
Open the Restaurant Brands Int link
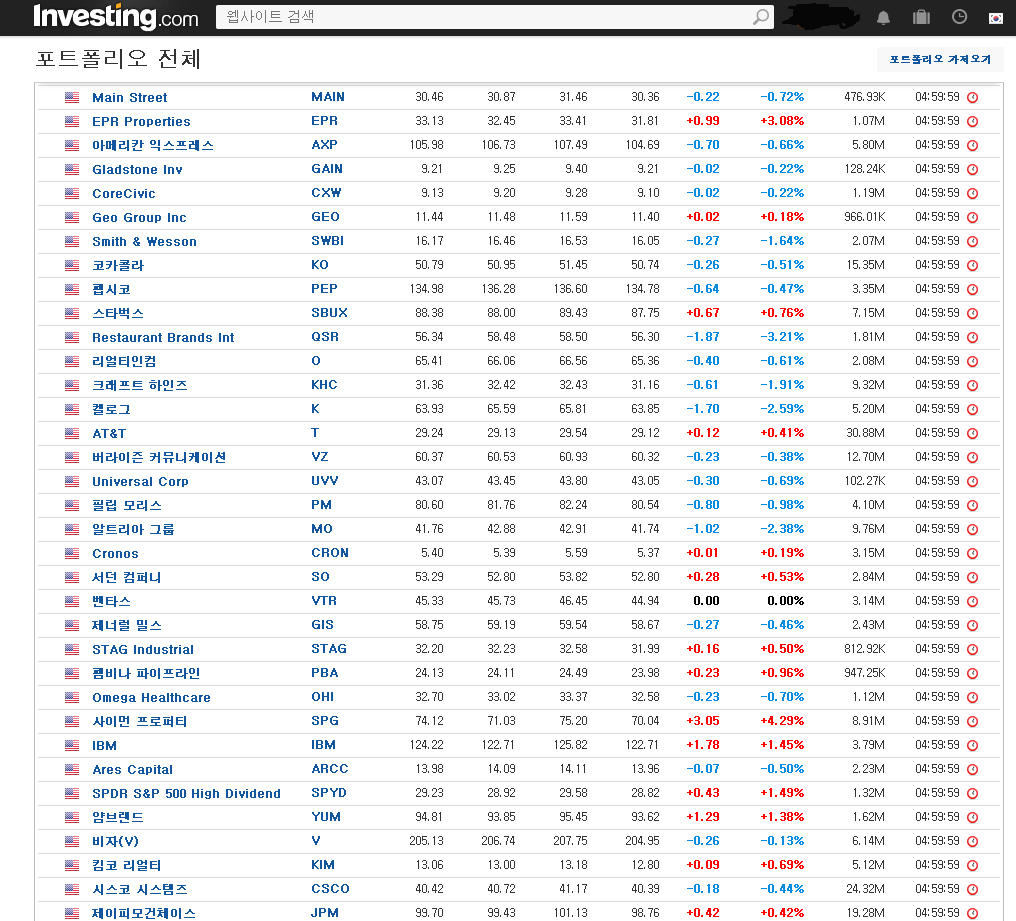click(163, 337)
